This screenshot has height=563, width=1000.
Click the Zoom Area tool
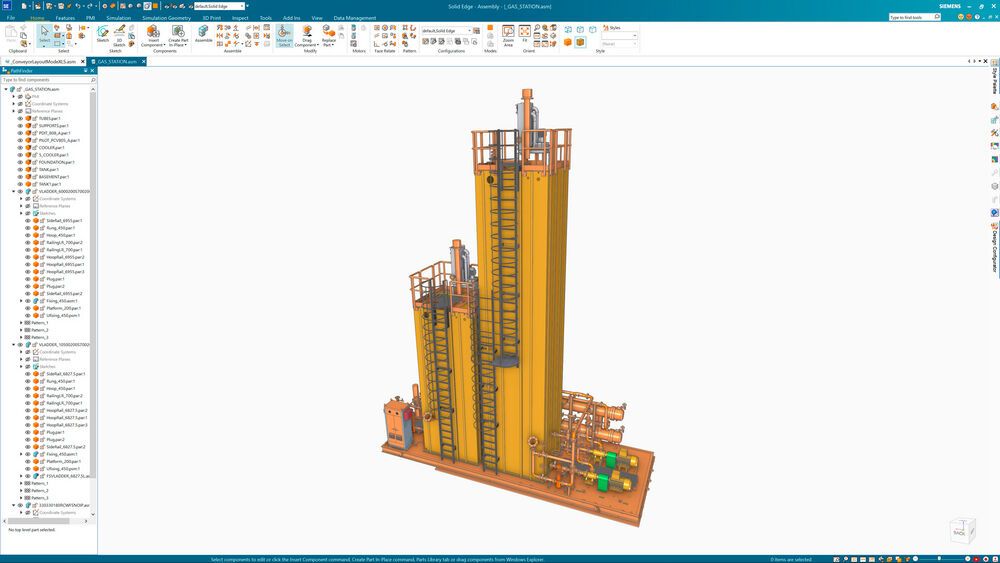pyautogui.click(x=508, y=35)
